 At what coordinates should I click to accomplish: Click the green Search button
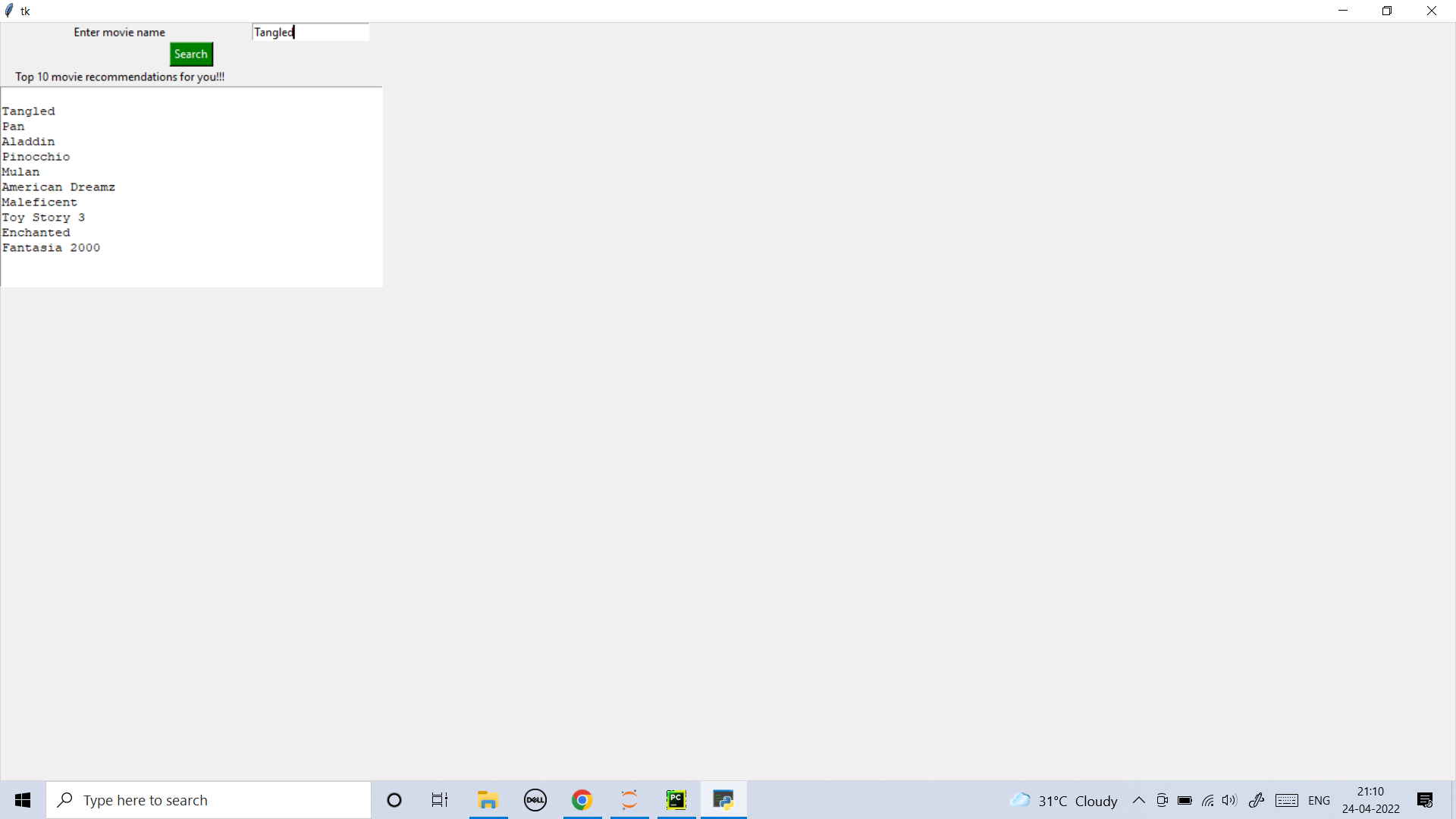tap(191, 54)
